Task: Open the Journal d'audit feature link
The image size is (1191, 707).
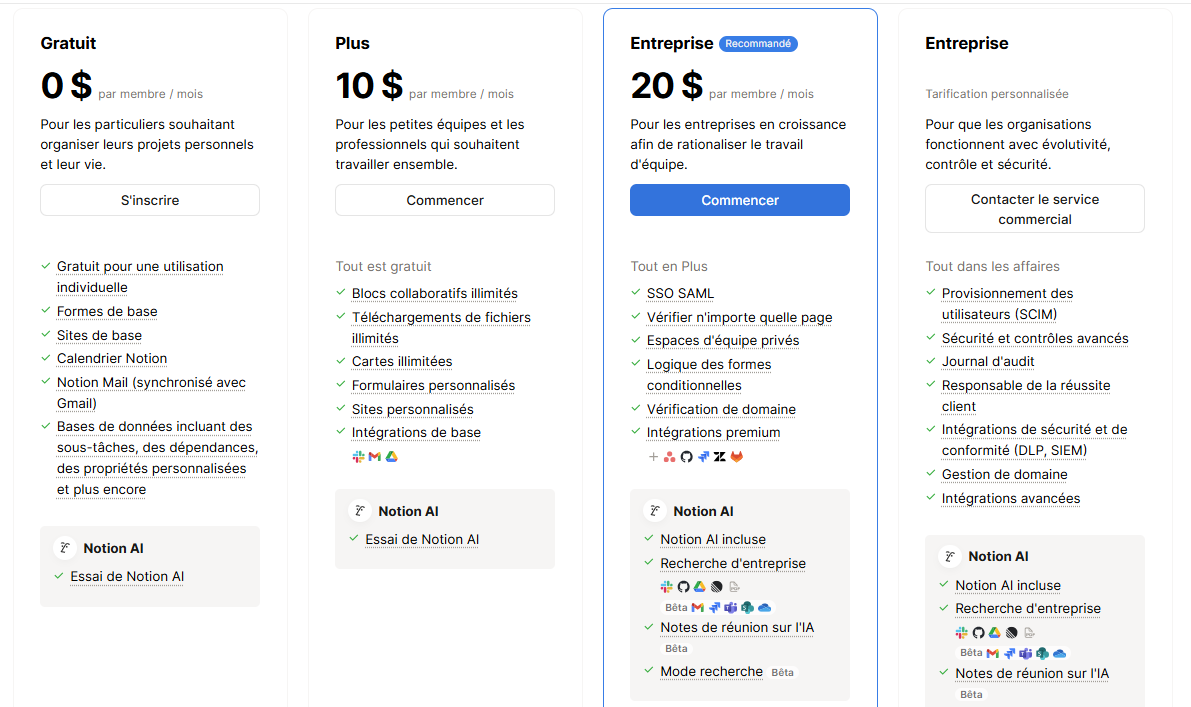Action: click(988, 362)
